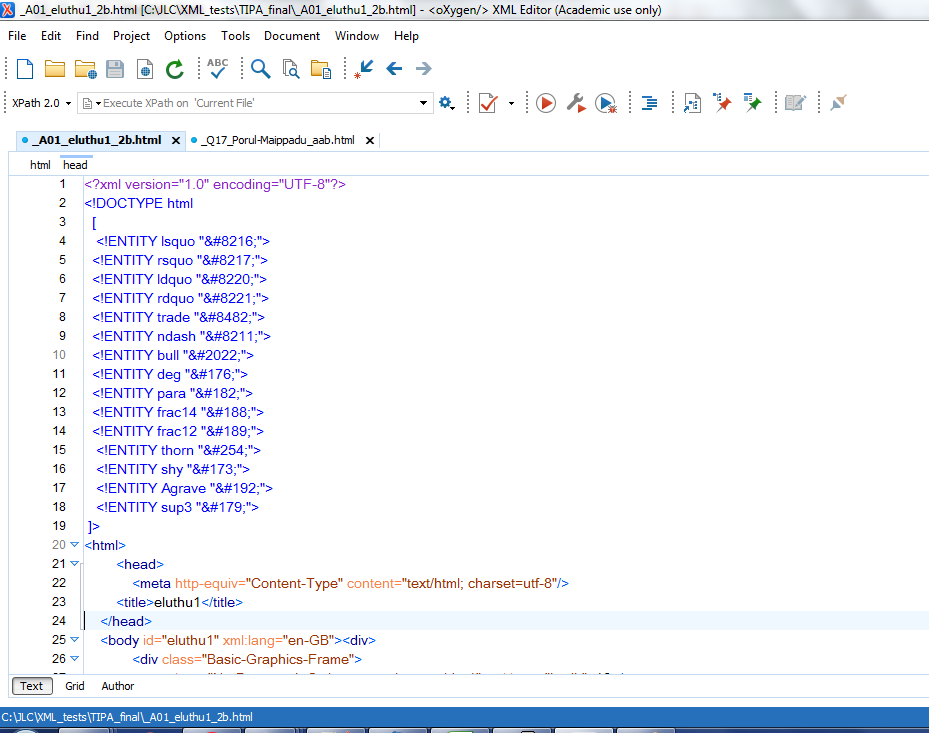Open XPath scope dropdown beside page icon
The width and height of the screenshot is (929, 733).
pyautogui.click(x=98, y=103)
